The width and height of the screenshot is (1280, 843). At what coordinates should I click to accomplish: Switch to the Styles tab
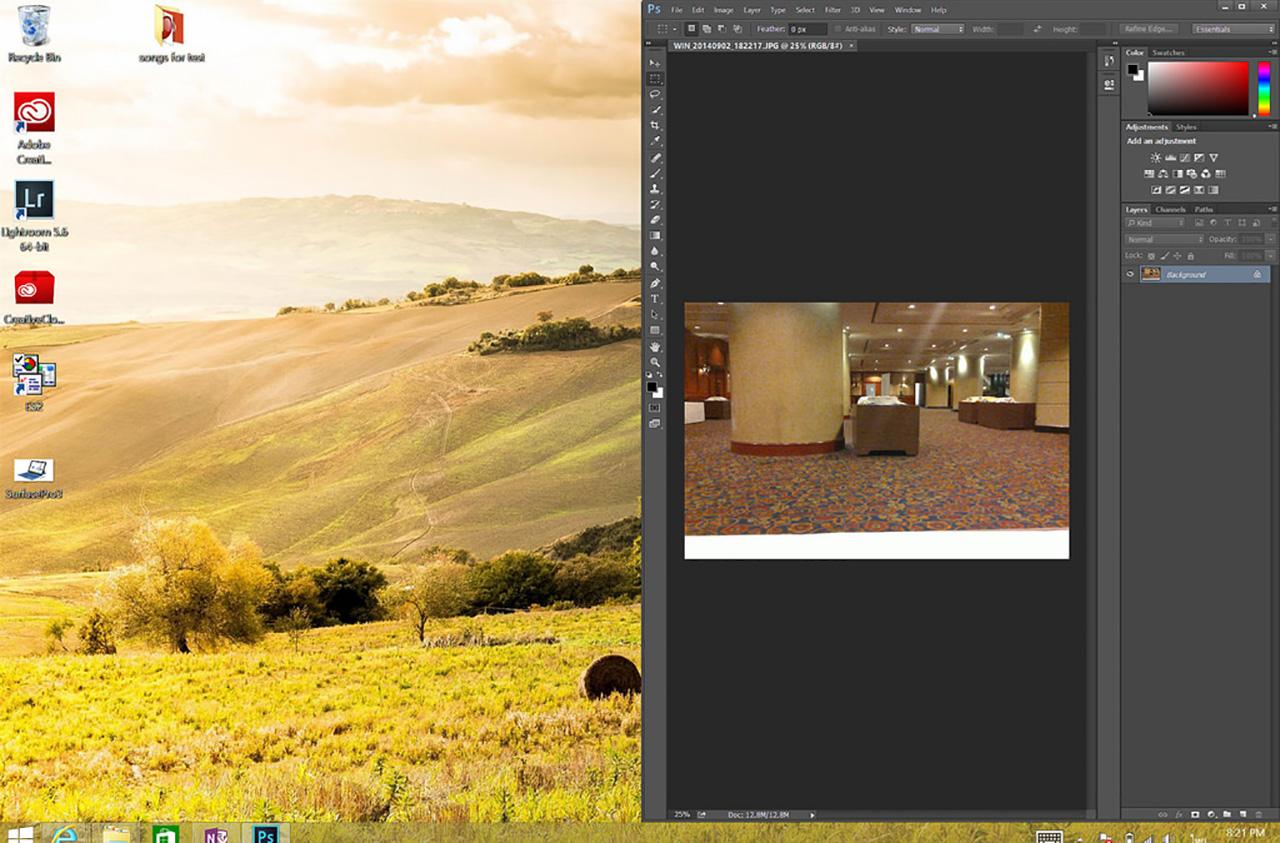pyautogui.click(x=1186, y=127)
